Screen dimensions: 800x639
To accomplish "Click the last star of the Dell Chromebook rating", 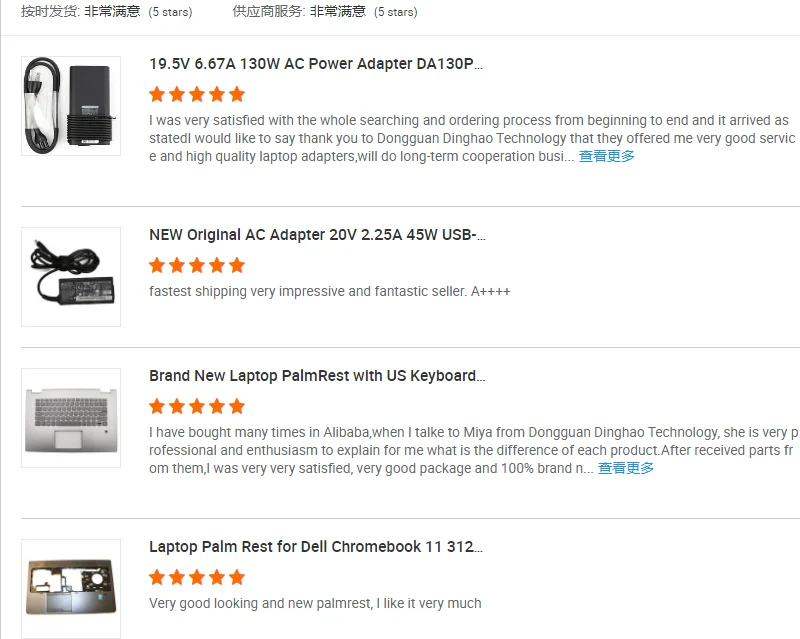I will point(237,578).
